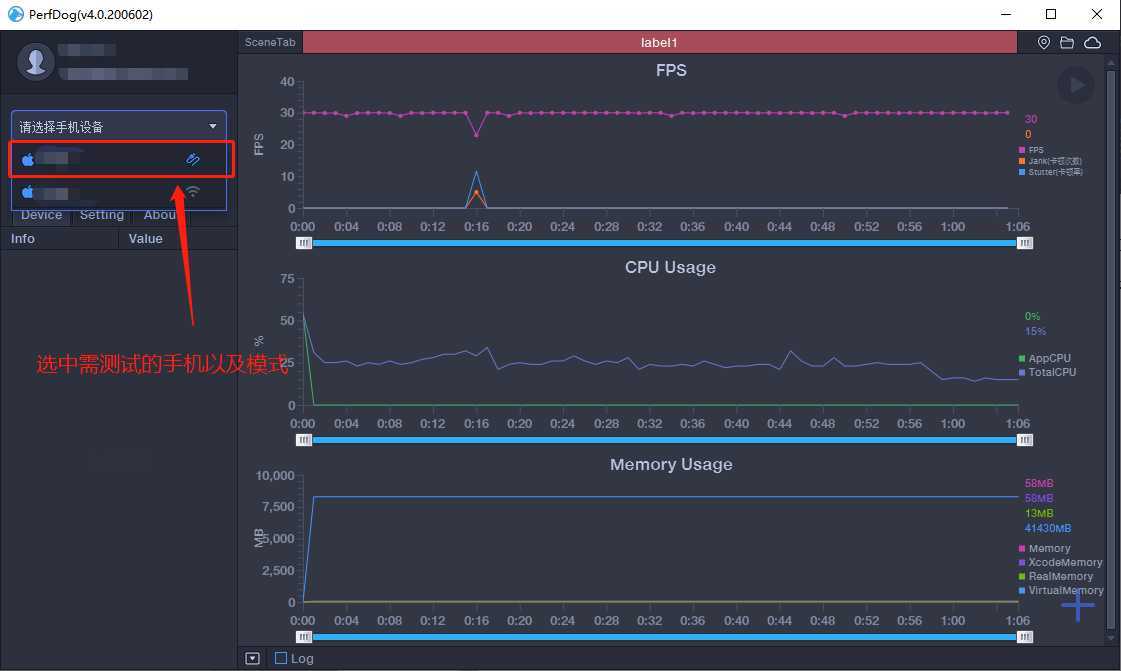Screen dimensions: 1121x671
Task: Click the Memory Usage chart title
Action: tap(671, 464)
